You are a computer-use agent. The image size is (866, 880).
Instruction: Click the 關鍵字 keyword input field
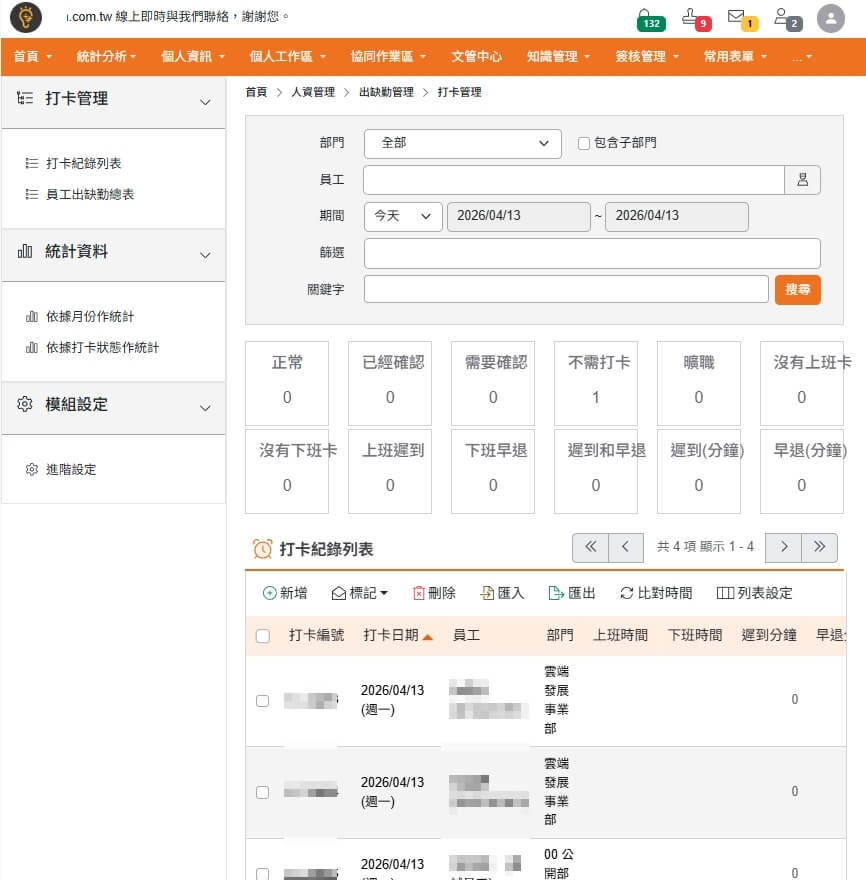(565, 289)
